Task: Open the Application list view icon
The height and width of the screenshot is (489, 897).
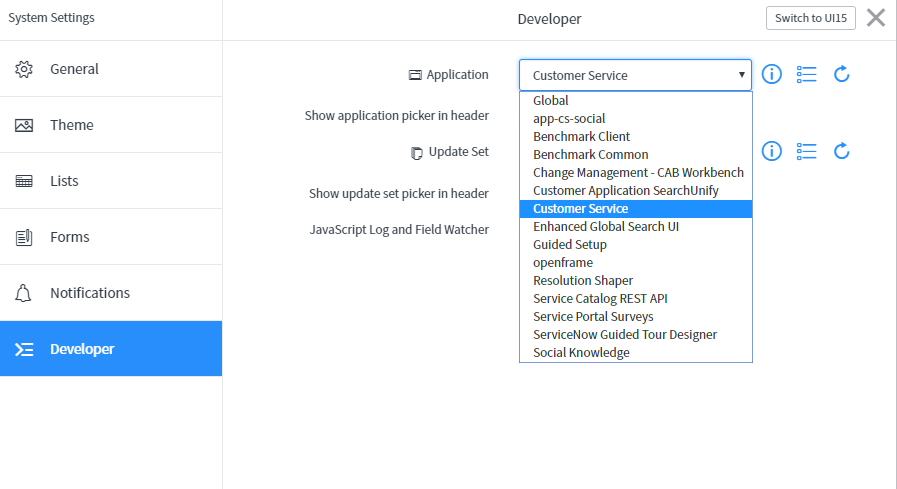Action: 807,74
